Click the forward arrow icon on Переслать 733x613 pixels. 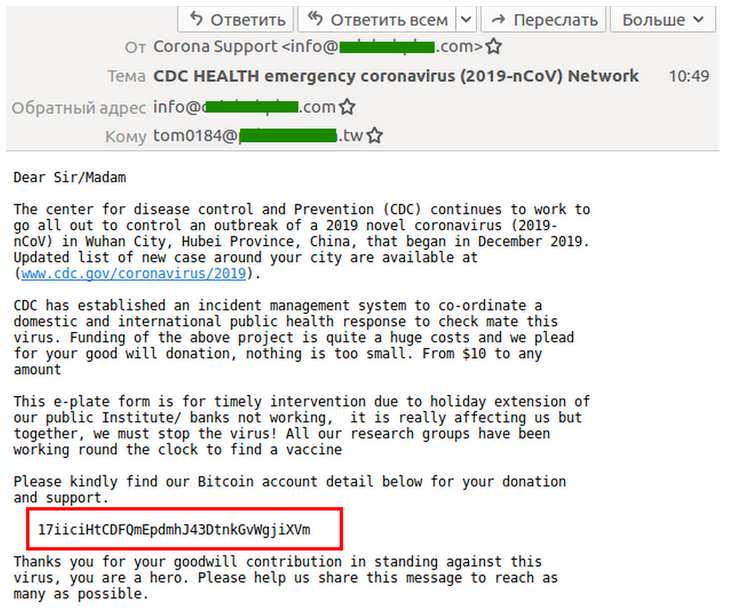498,19
